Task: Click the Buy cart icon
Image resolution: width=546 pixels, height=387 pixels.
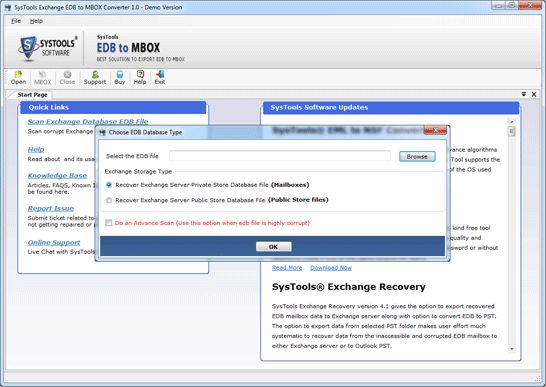Action: point(120,77)
